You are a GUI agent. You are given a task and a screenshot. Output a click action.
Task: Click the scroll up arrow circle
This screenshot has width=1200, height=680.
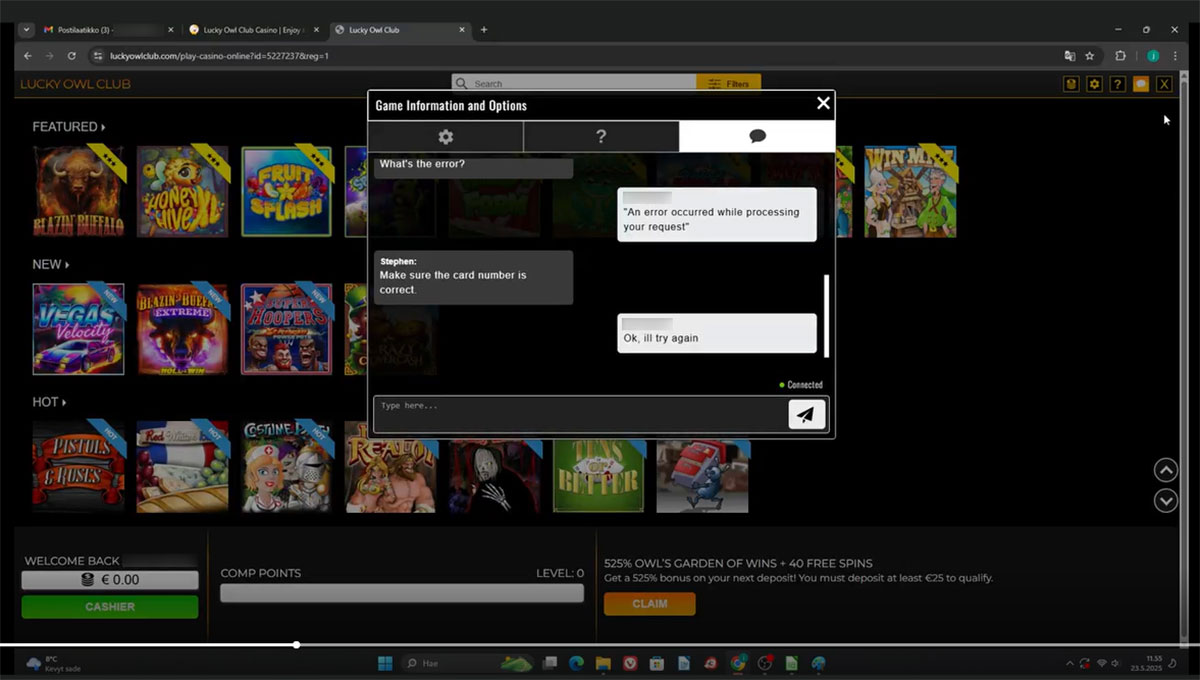pos(1166,470)
